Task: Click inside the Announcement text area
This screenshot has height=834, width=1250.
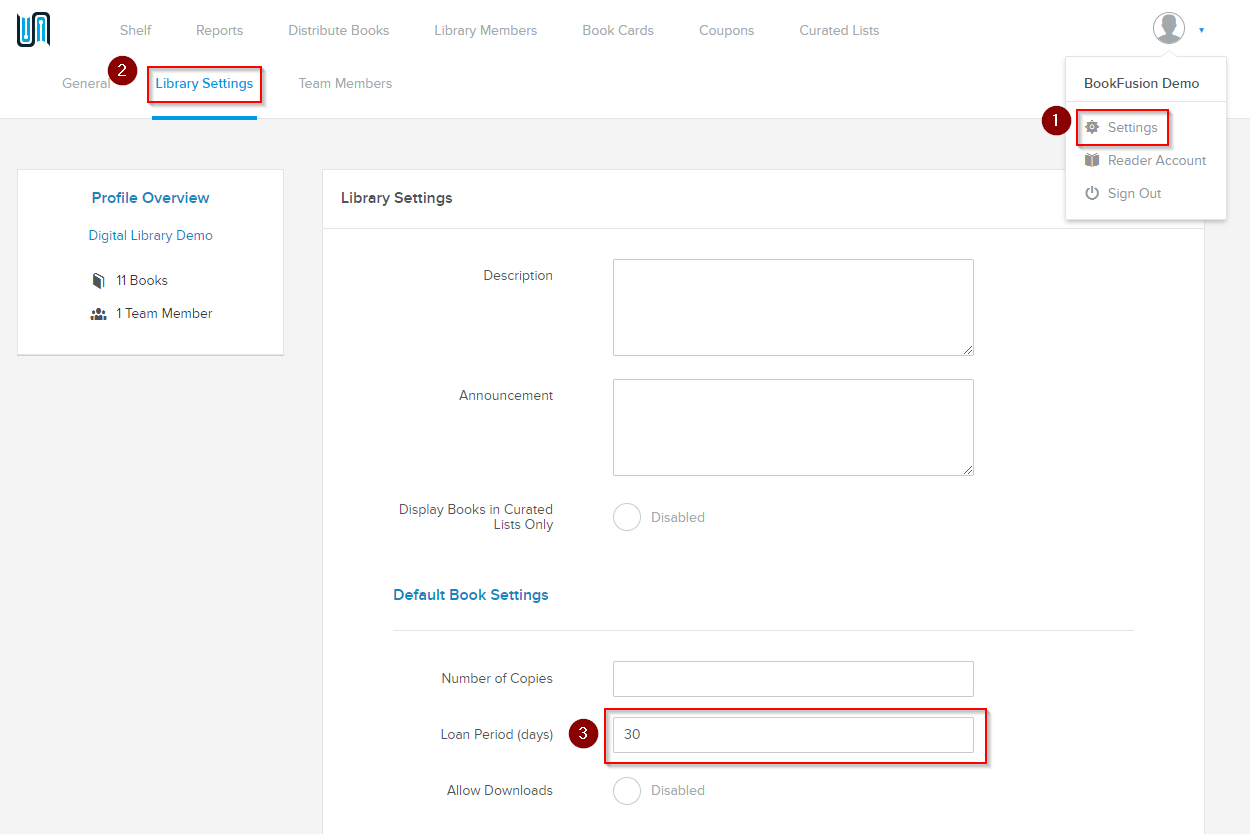Action: (793, 427)
